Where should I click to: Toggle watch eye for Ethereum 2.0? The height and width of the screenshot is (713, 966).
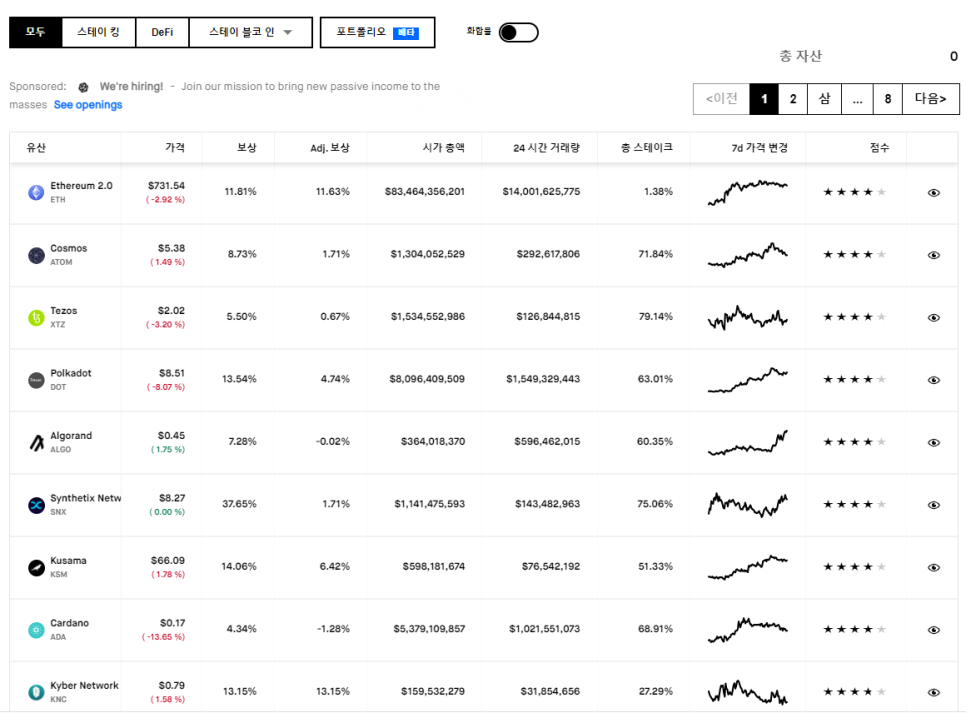click(933, 193)
